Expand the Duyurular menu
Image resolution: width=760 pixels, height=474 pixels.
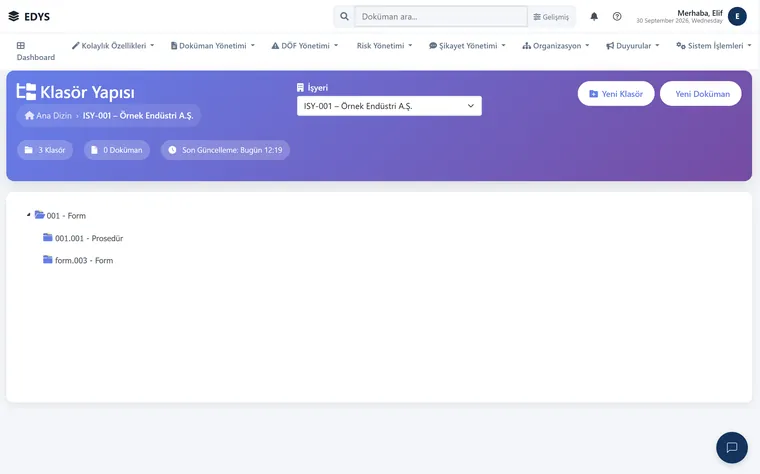633,46
